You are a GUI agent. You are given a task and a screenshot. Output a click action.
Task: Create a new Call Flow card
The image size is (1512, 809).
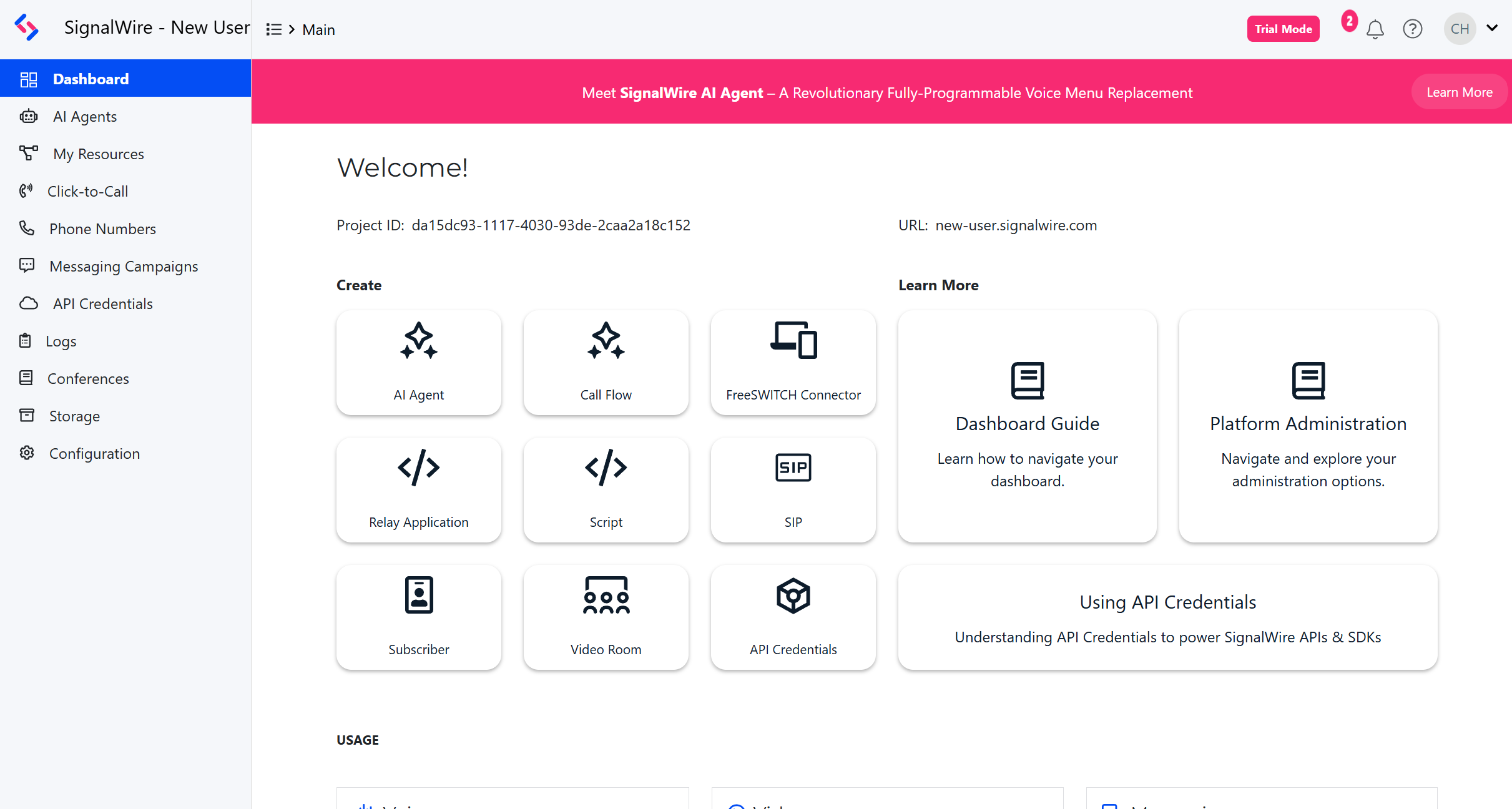(x=606, y=363)
